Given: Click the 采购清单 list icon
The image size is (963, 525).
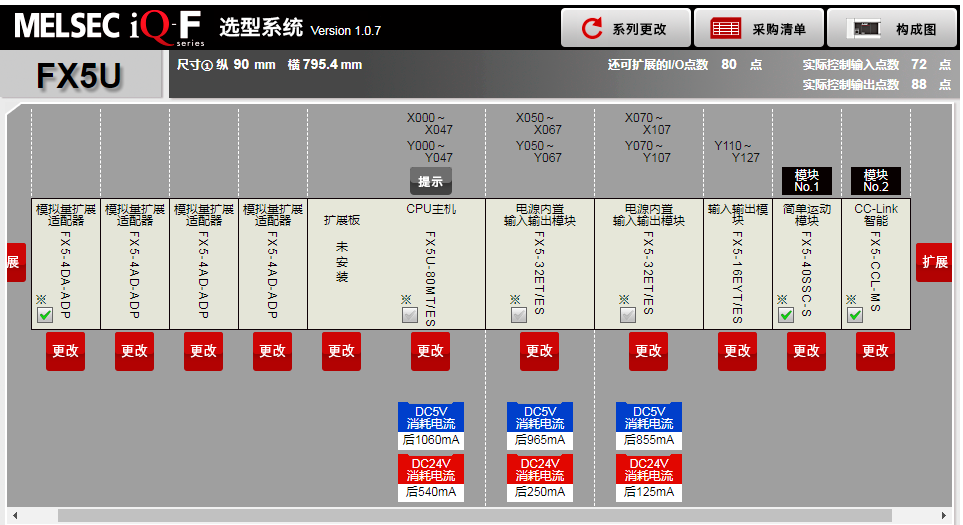Looking at the screenshot, I should [725, 29].
